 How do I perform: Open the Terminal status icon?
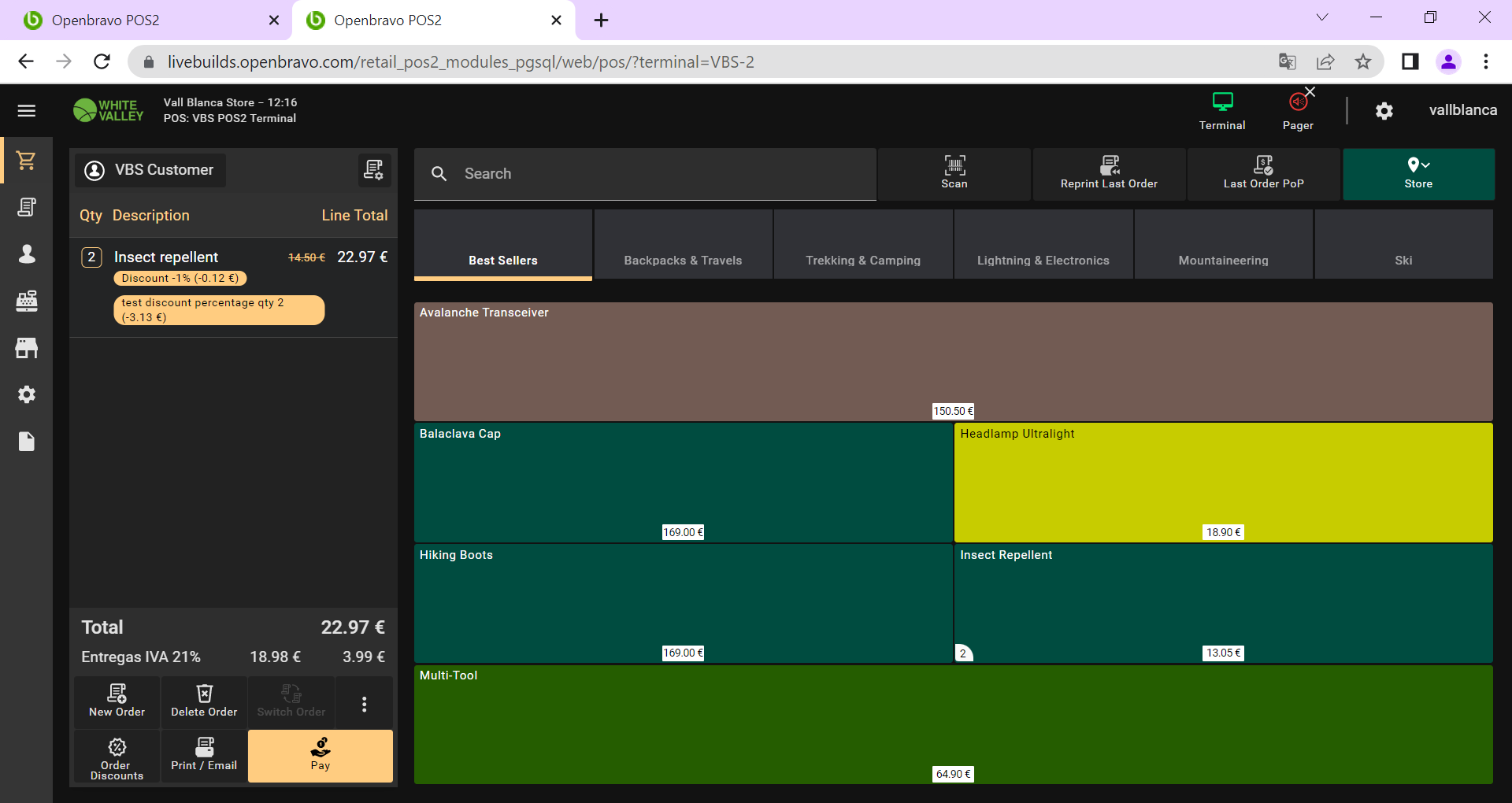coord(1221,111)
